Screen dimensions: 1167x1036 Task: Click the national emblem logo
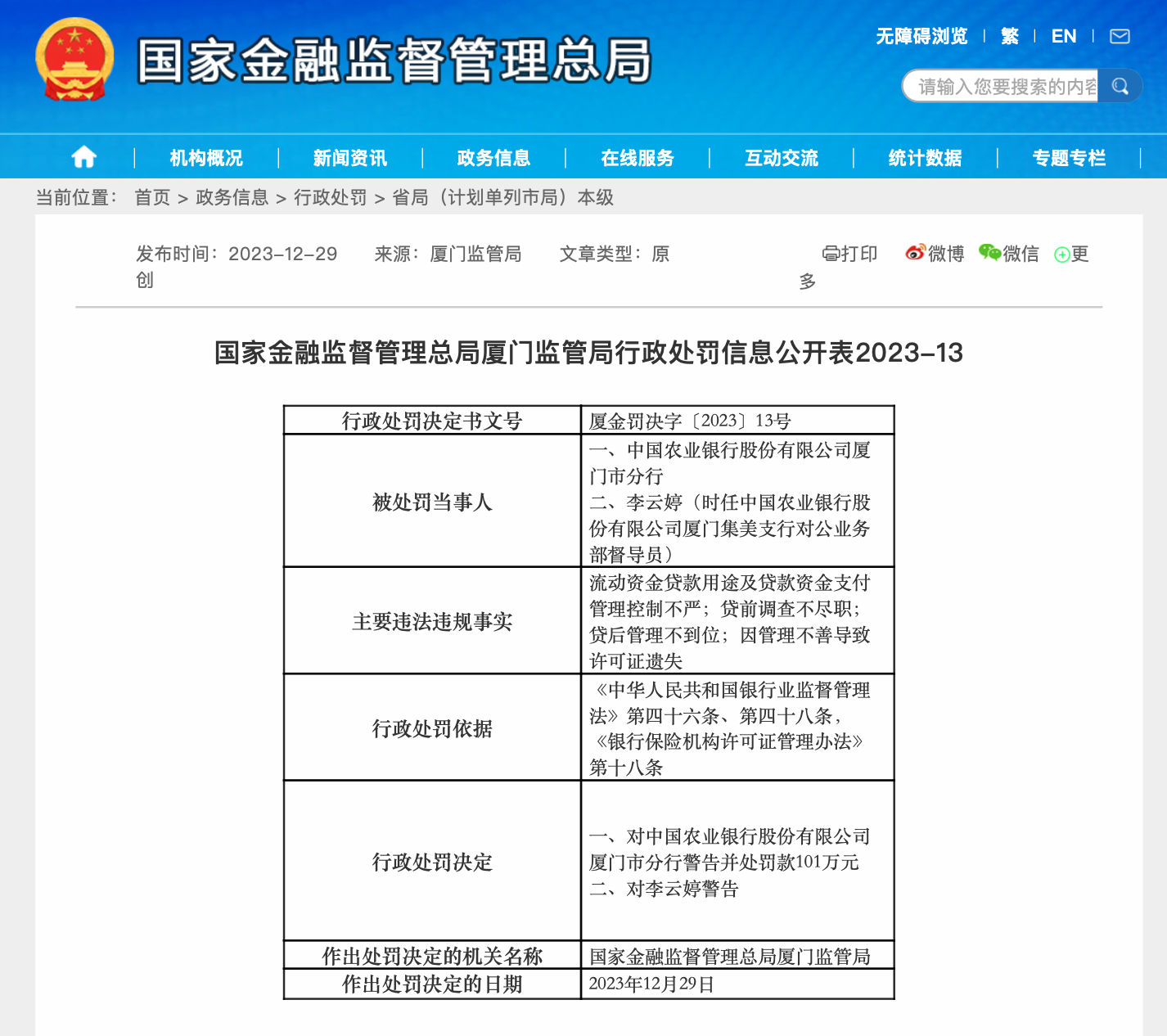coord(74,60)
